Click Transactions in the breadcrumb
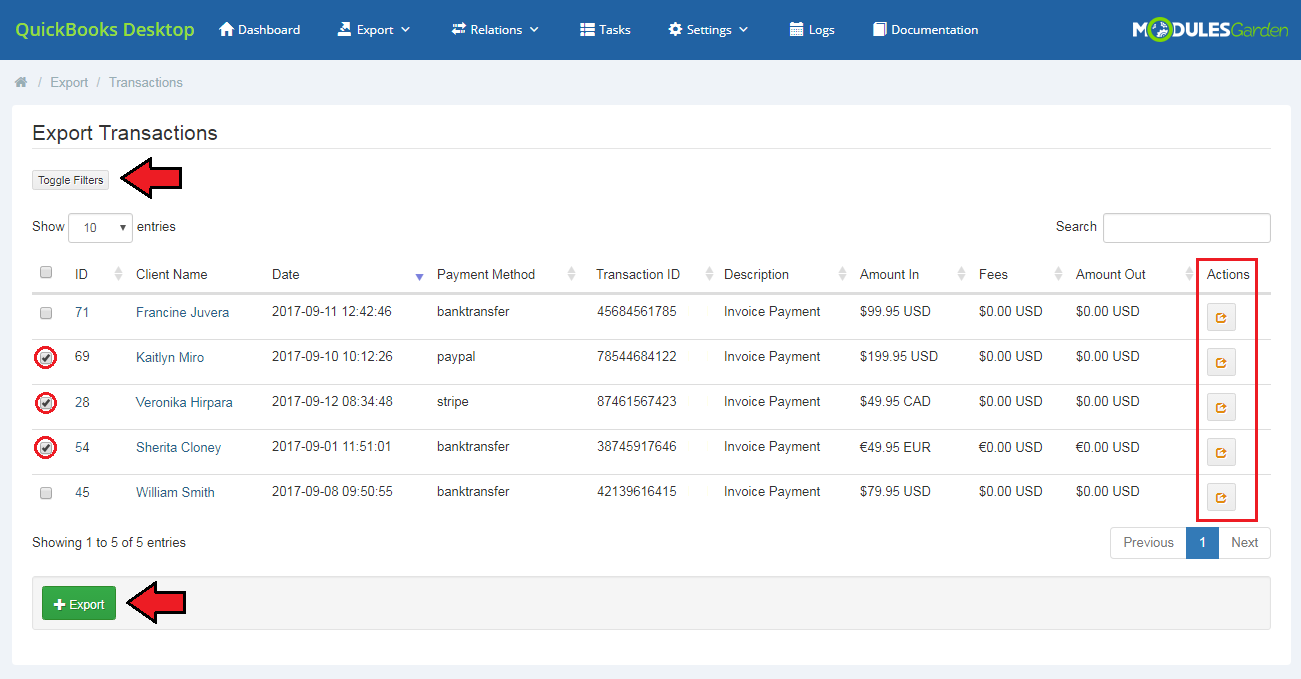Viewport: 1301px width, 679px height. [x=146, y=82]
